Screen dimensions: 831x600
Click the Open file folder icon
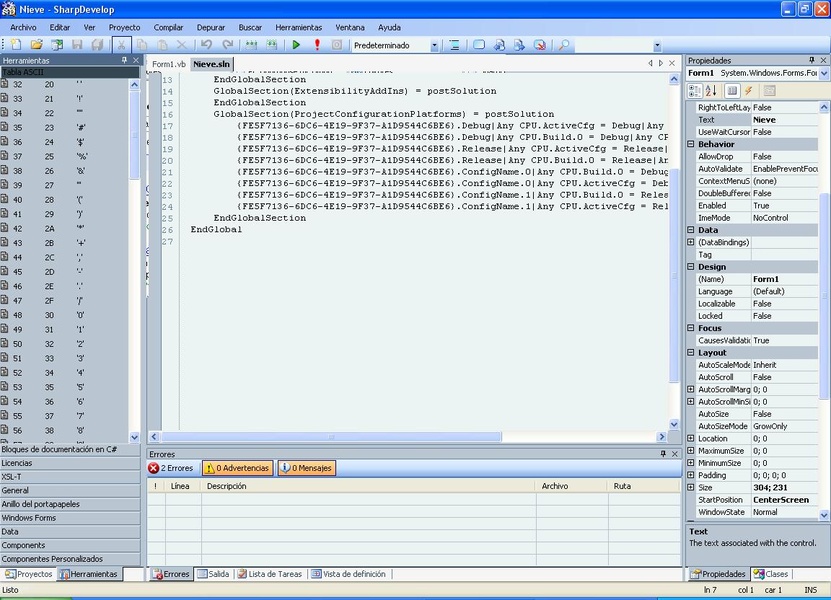coord(36,45)
